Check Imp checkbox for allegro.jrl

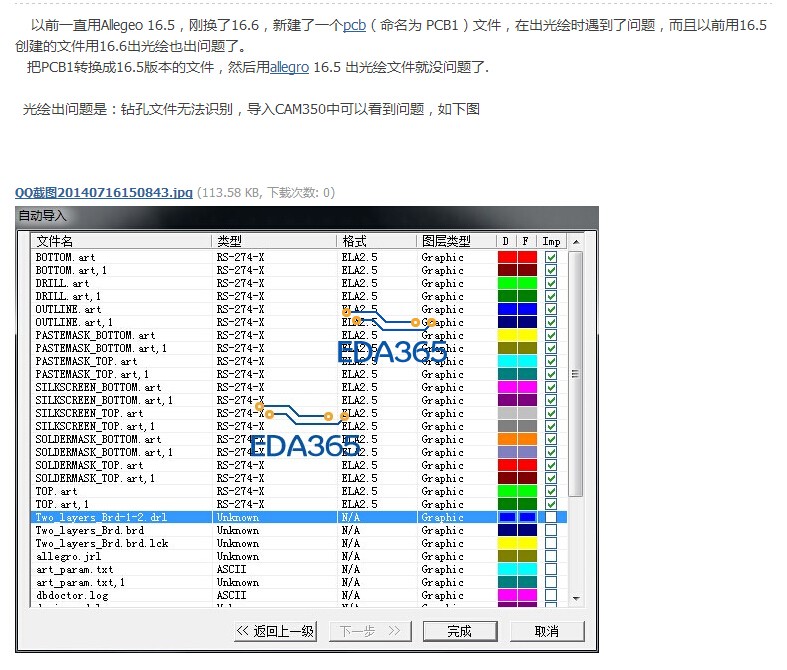pyautogui.click(x=551, y=556)
